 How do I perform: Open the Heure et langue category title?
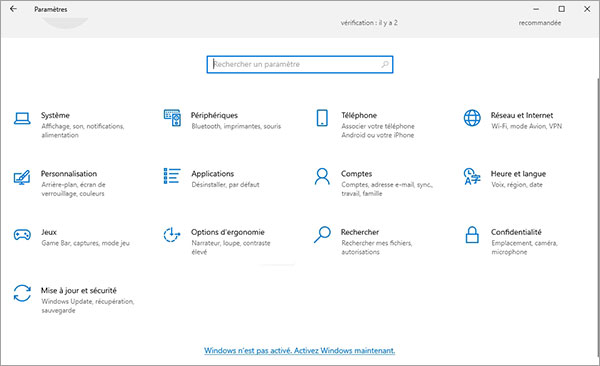pos(518,174)
